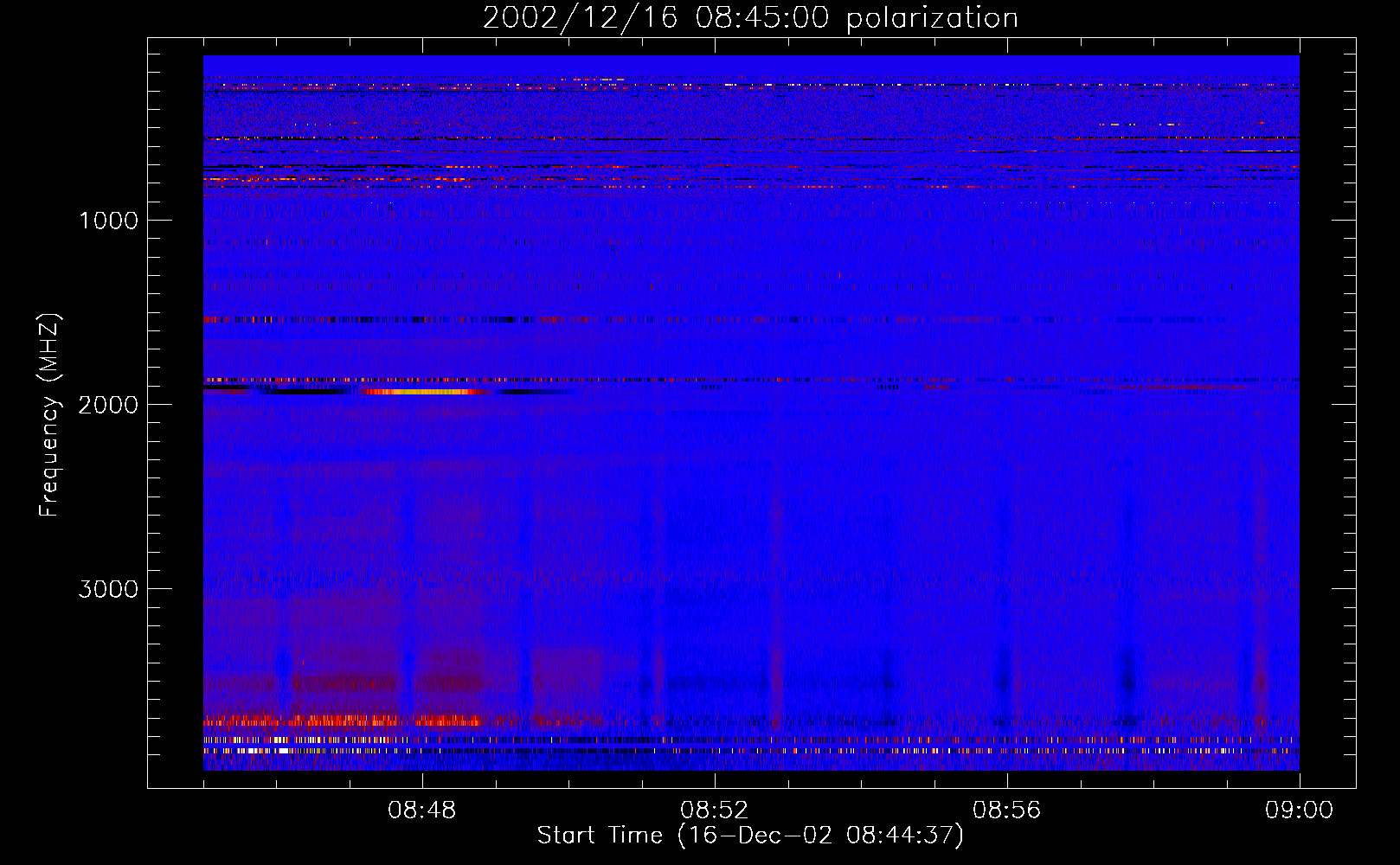Click the '08:48' time axis label
The image size is (1400, 865).
click(422, 811)
